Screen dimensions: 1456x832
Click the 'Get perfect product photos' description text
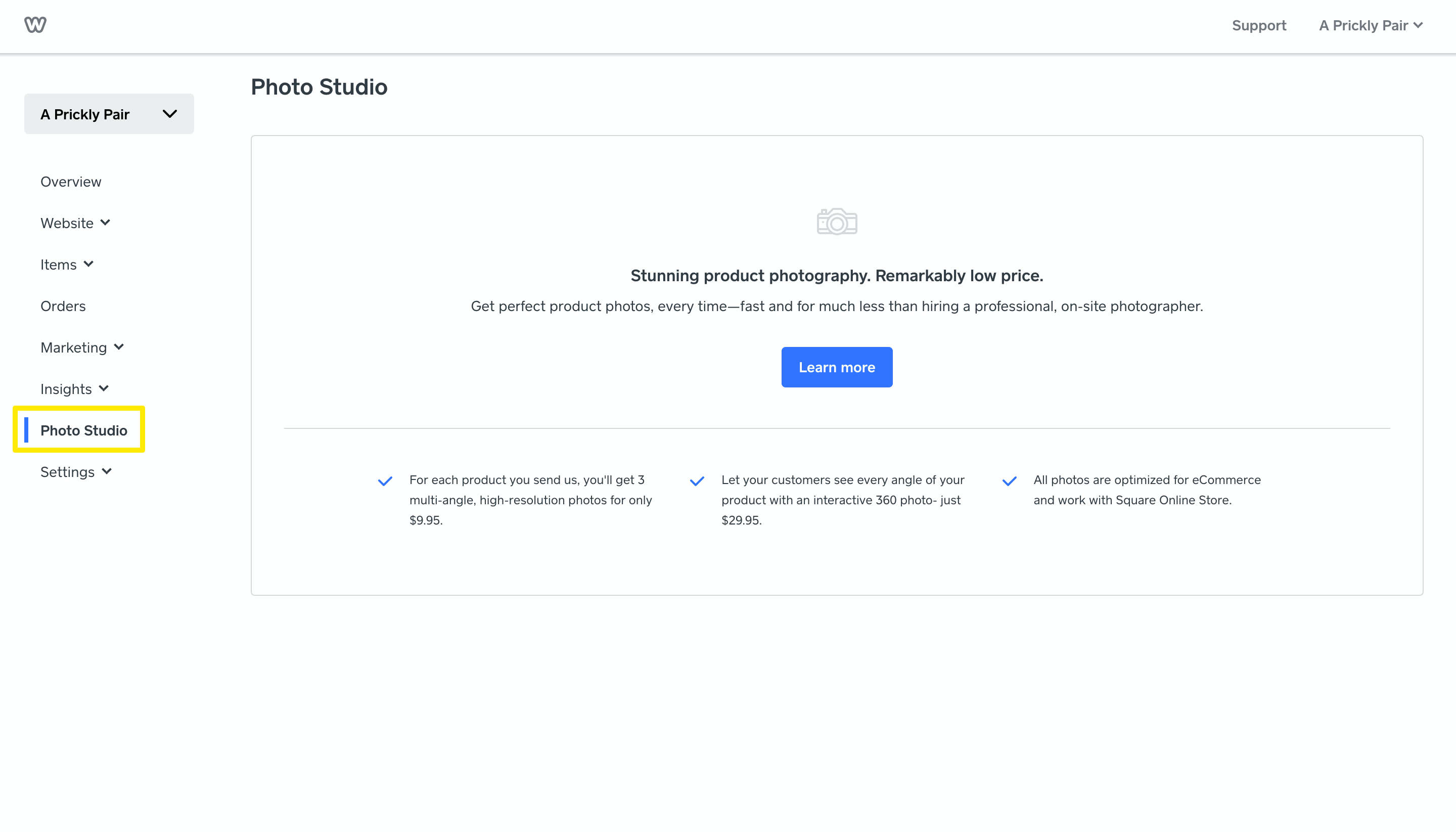(x=837, y=306)
